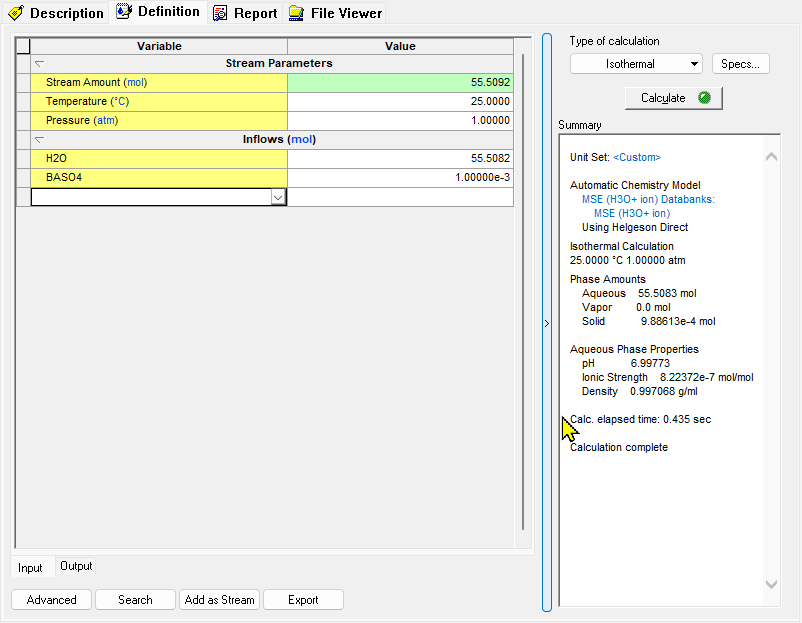Click the grid select-all corner cell
The height and width of the screenshot is (623, 802).
coord(23,46)
